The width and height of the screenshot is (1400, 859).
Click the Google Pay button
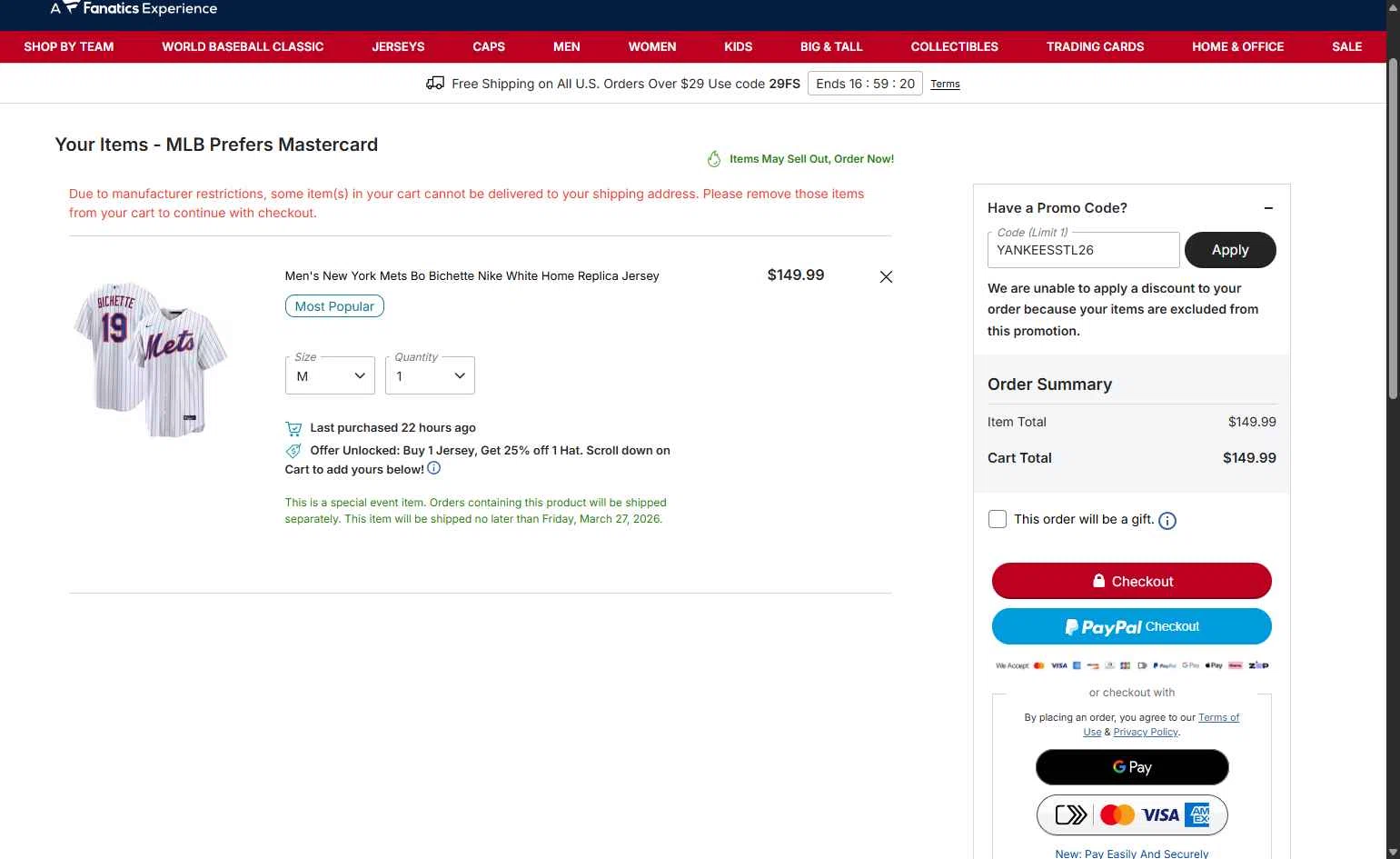coord(1132,767)
